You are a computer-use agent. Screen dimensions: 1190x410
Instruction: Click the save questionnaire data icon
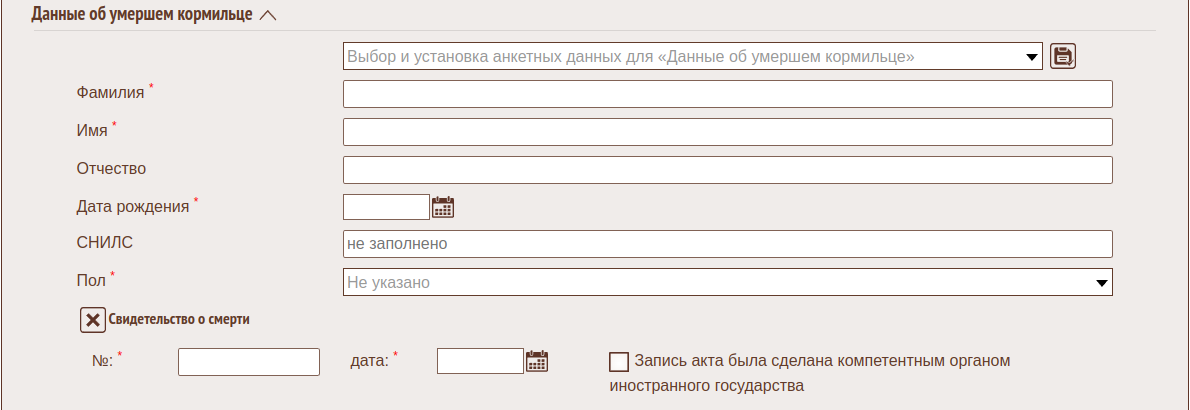(x=1063, y=57)
